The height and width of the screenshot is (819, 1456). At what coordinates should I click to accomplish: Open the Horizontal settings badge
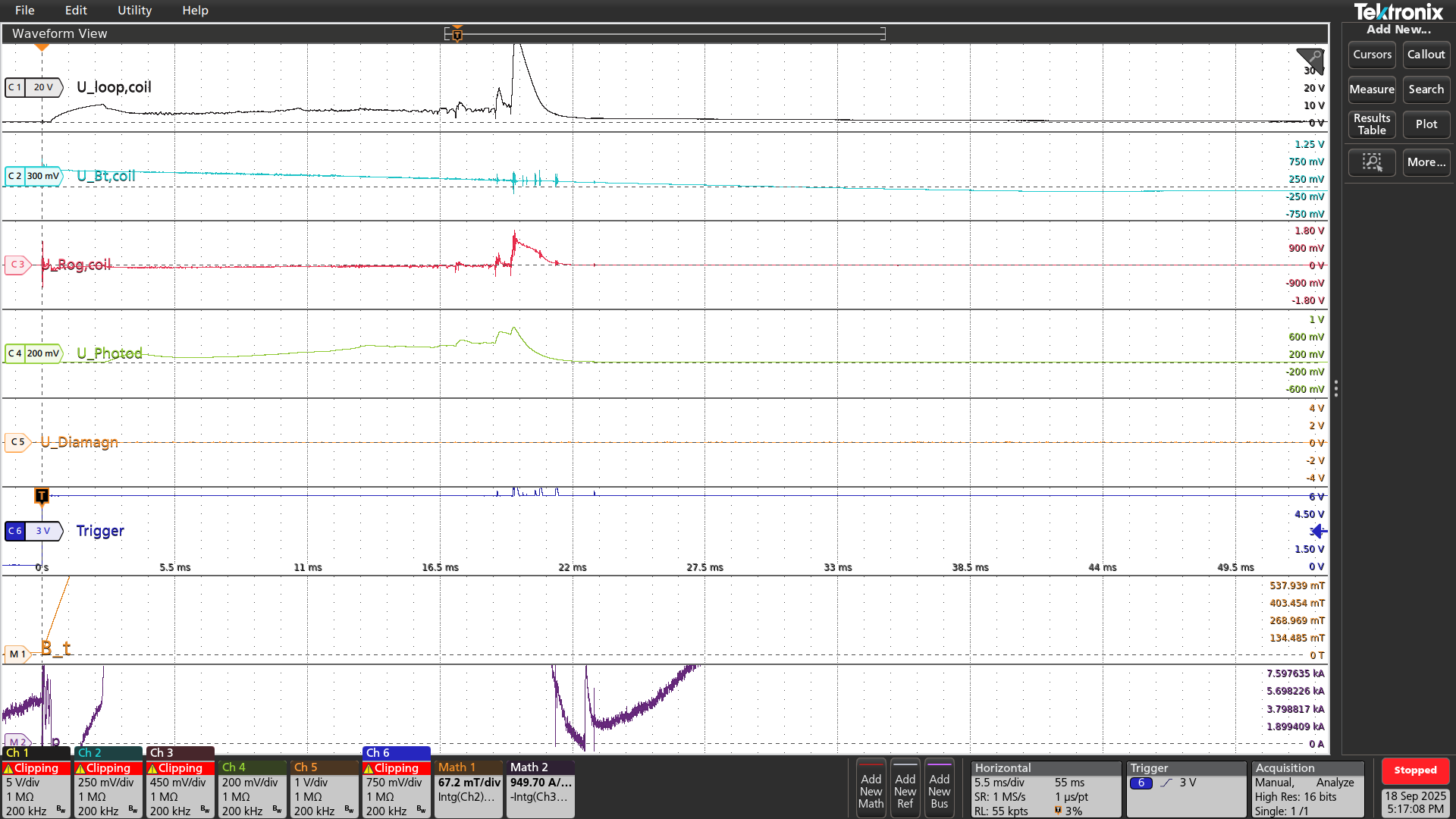[x=1046, y=789]
